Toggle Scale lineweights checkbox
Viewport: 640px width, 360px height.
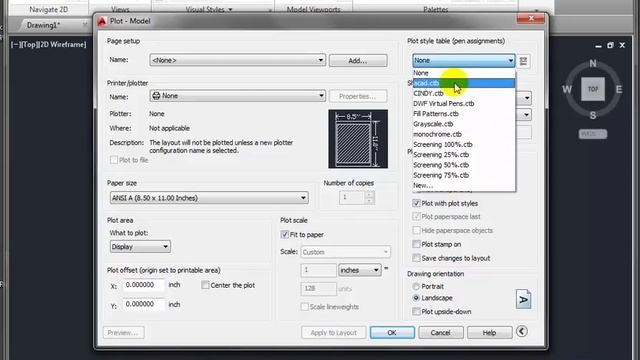[304, 307]
